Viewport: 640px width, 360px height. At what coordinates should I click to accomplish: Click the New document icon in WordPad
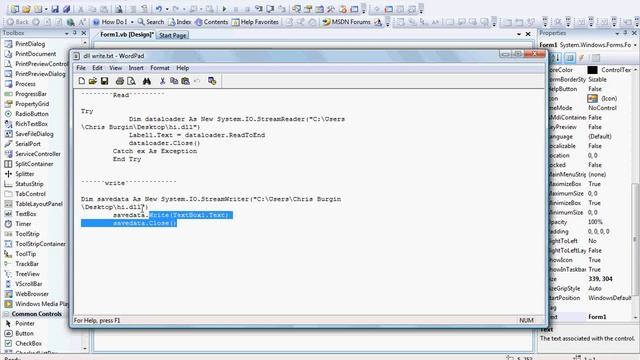pos(82,81)
